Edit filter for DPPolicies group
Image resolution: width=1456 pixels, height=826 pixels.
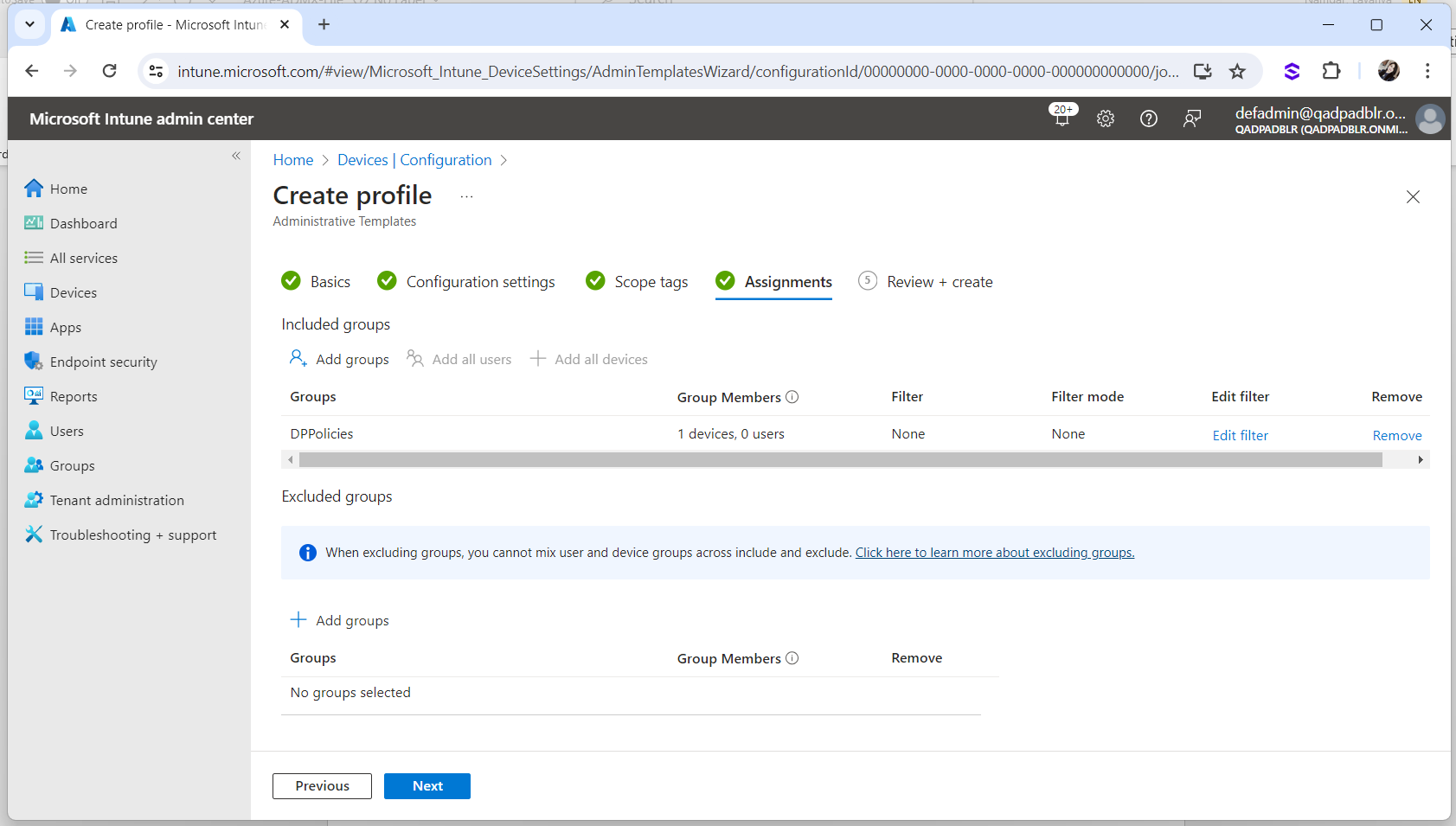point(1240,435)
